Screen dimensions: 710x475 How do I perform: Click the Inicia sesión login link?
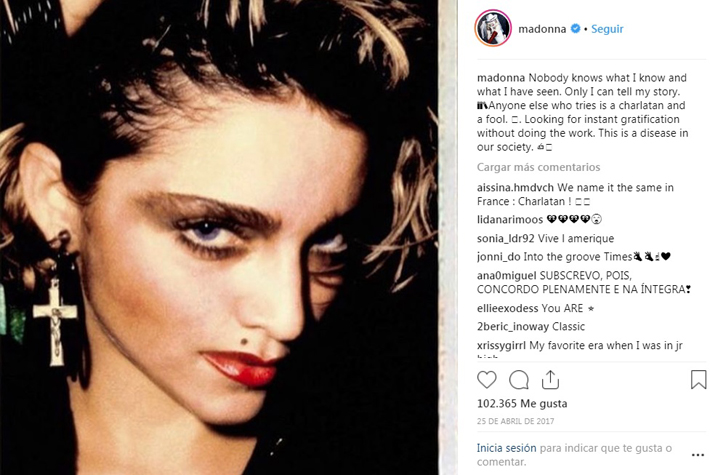(506, 448)
